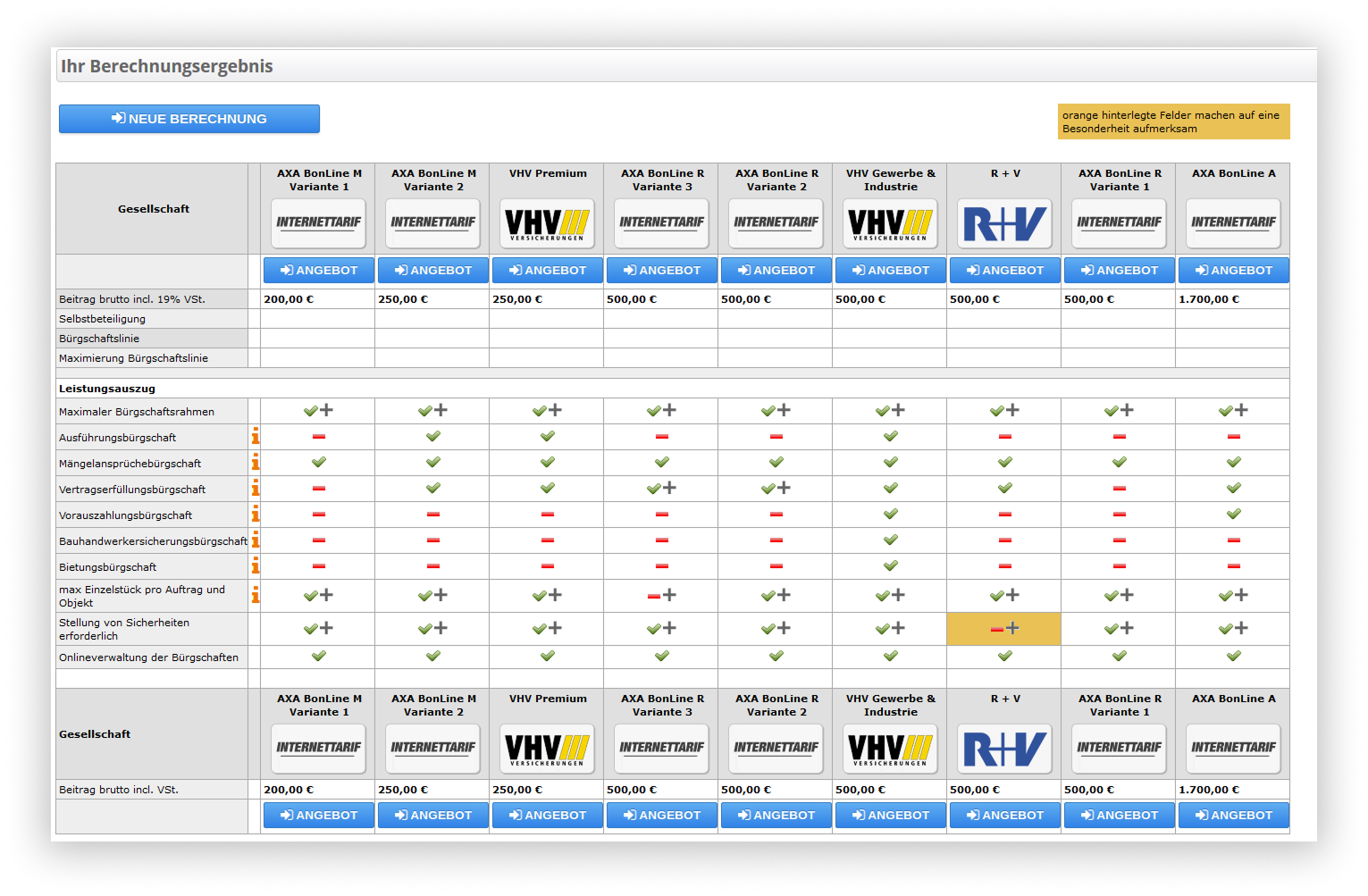1368x896 pixels.
Task: Click top price 1.700,00 € for AXA BonLine A
Action: click(1209, 299)
